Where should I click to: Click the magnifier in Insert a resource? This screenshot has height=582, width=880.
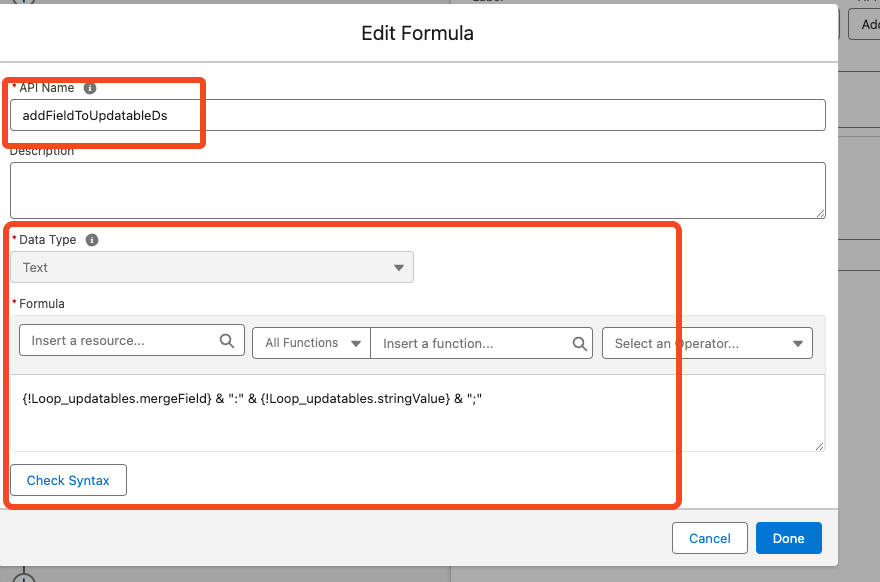point(227,341)
